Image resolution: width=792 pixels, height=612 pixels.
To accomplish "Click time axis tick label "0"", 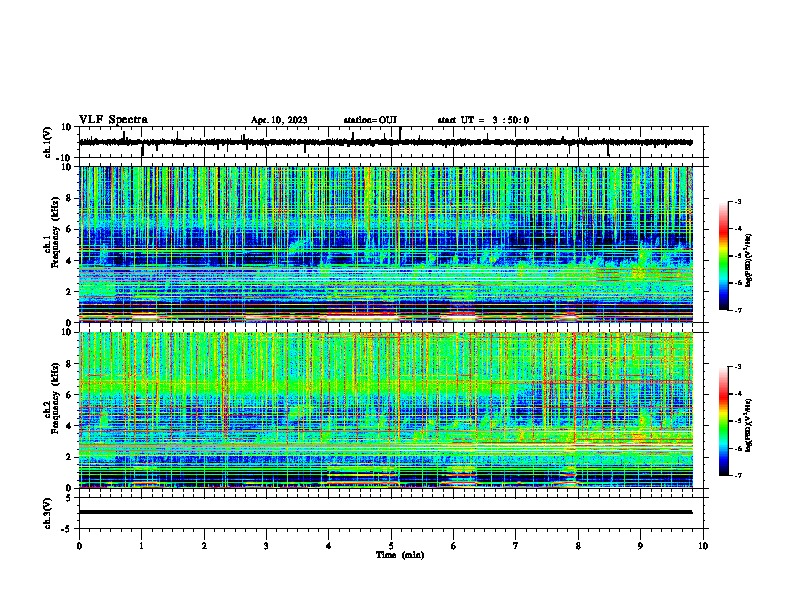I will tap(79, 546).
